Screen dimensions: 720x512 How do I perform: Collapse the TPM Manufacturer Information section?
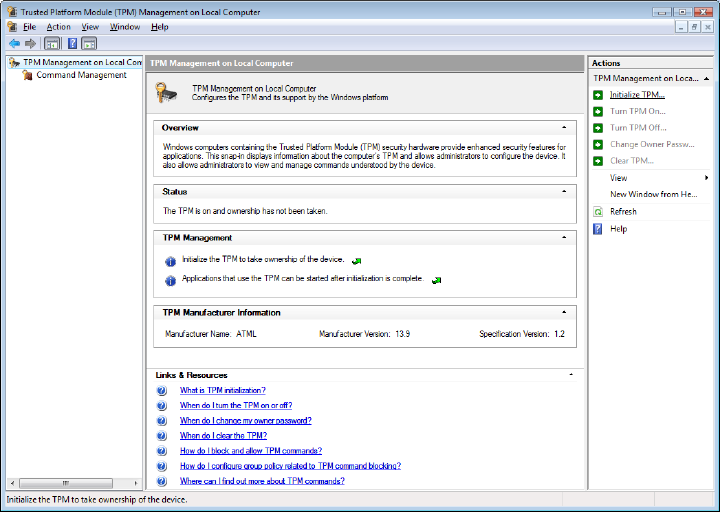(x=564, y=312)
